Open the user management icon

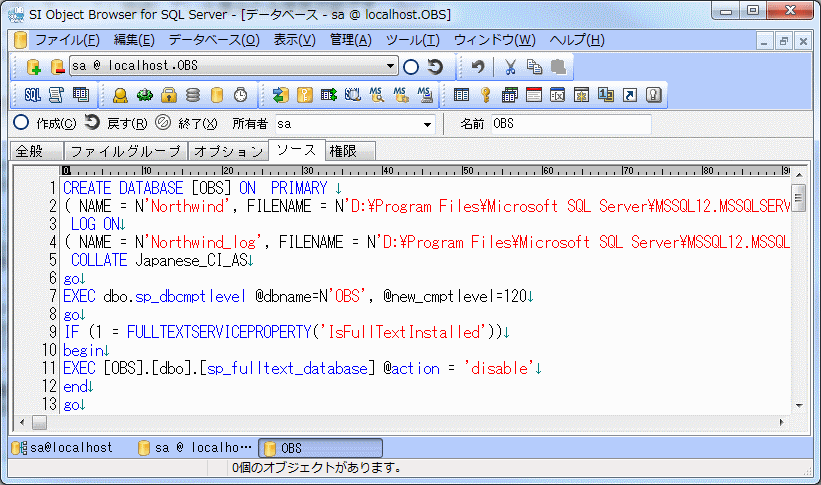[120, 96]
